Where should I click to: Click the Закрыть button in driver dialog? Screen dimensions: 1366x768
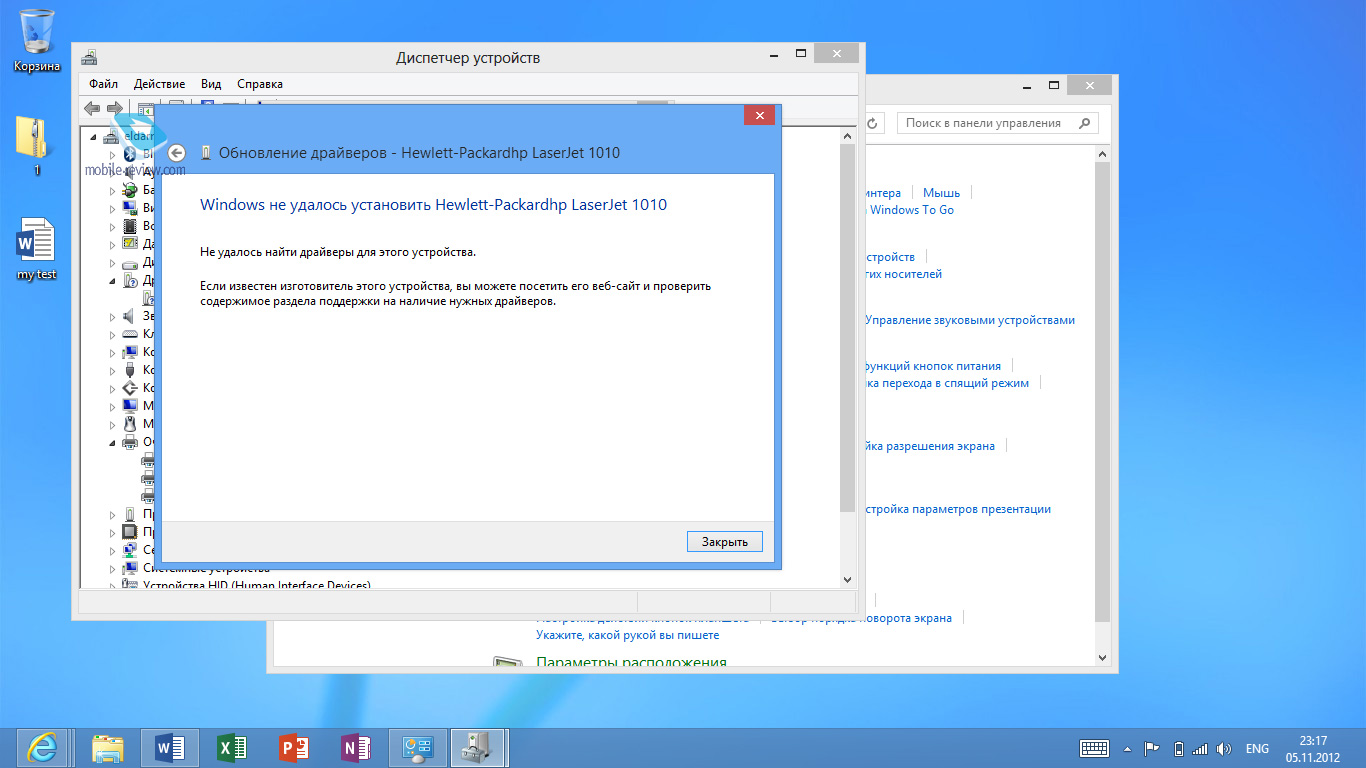tap(725, 541)
